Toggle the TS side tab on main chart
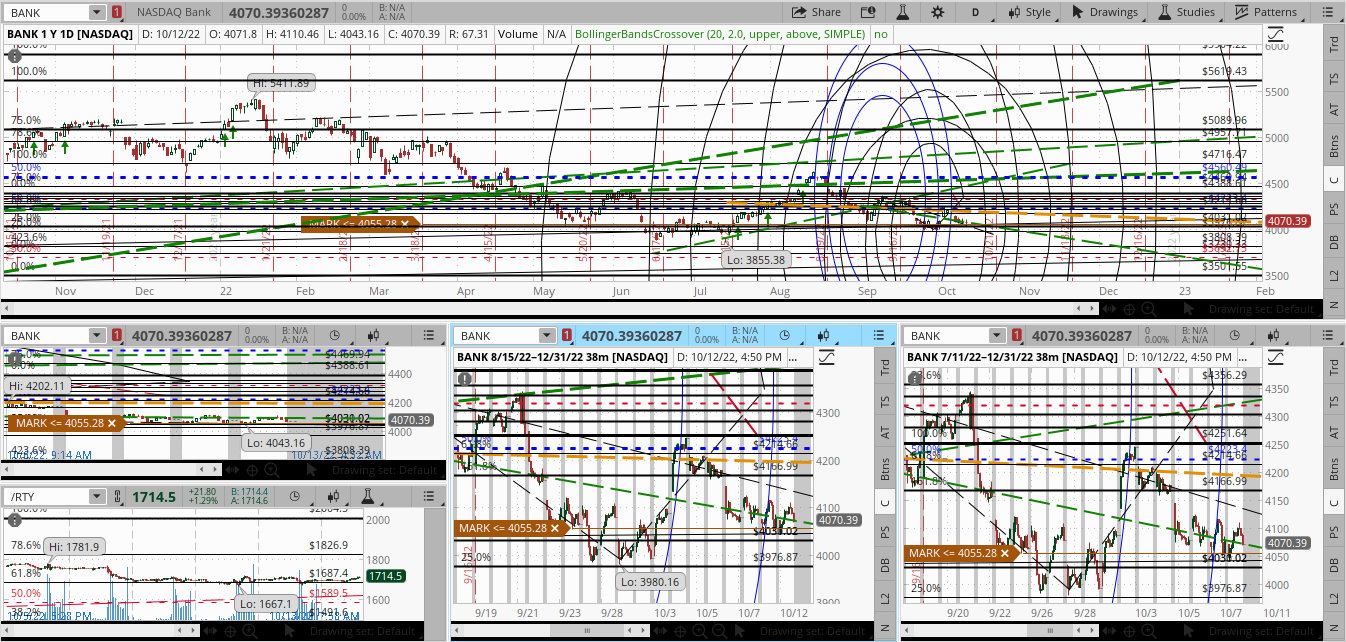 [1333, 77]
